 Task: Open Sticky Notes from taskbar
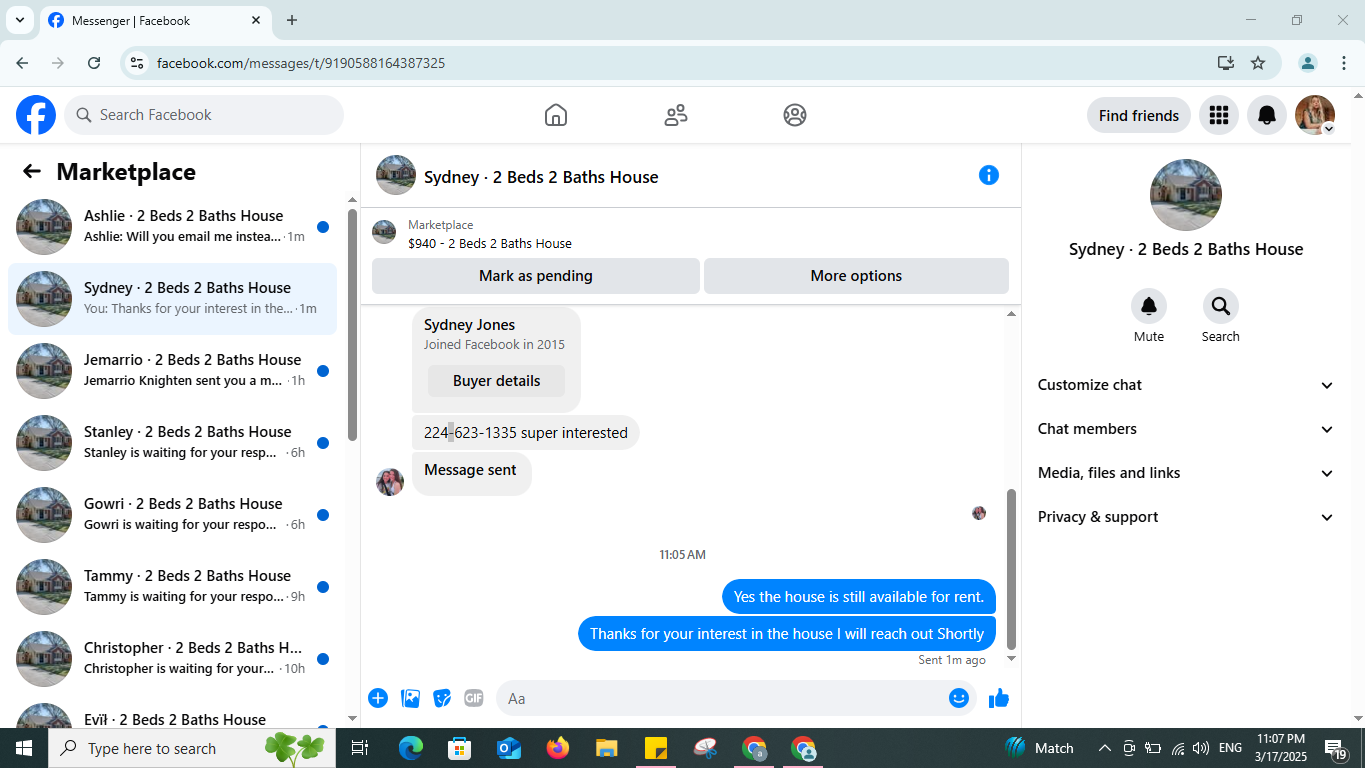pyautogui.click(x=656, y=748)
